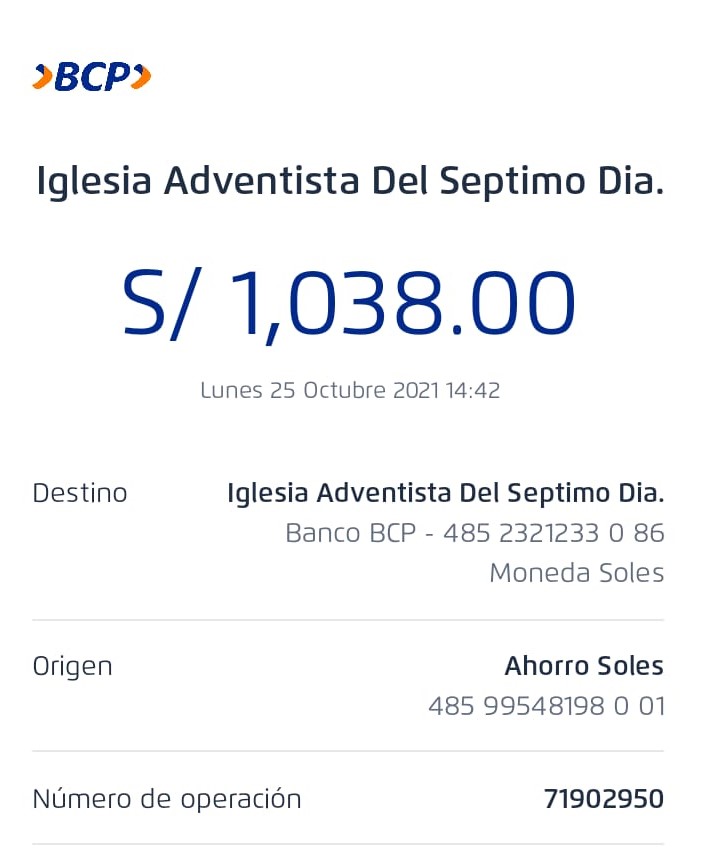Click the Número de operación label
Viewport: 710px width, 856px height.
167,799
